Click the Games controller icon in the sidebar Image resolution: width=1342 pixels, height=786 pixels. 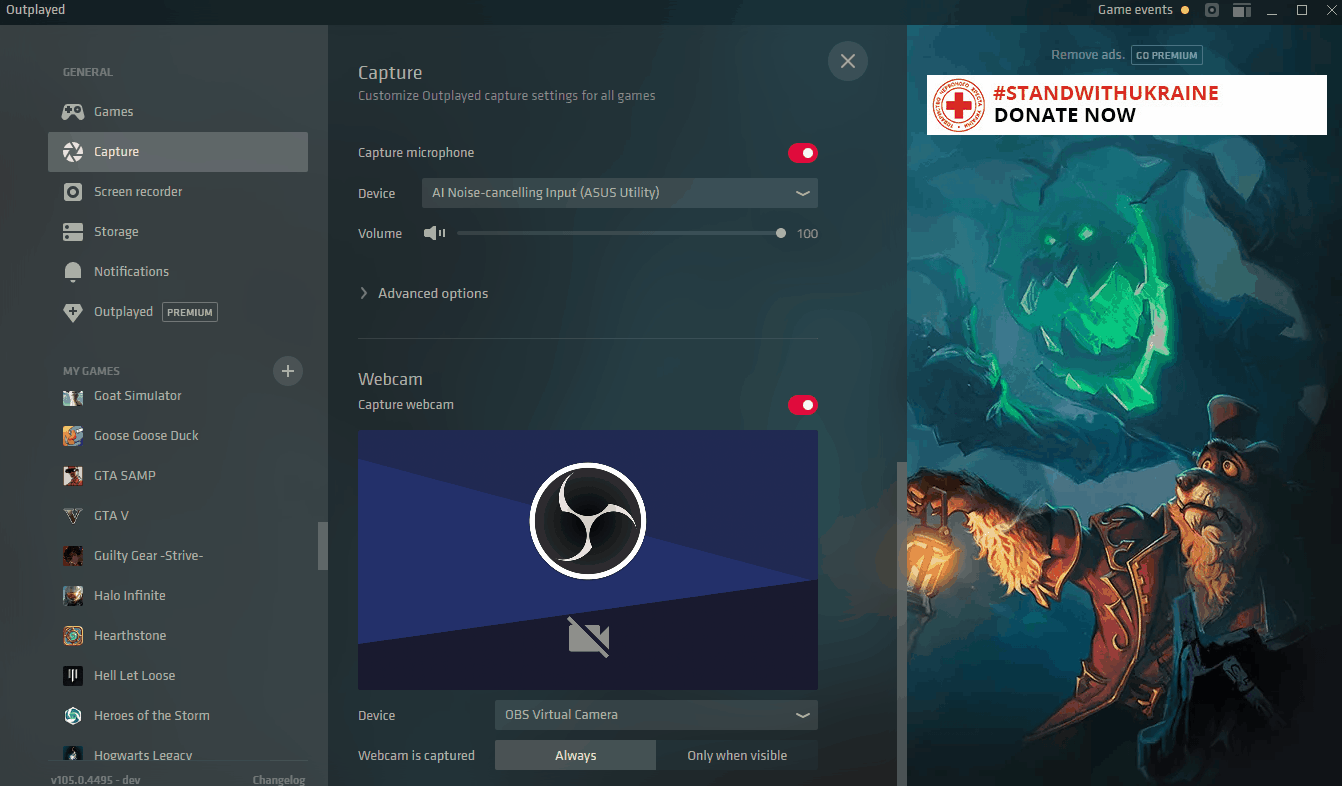coord(73,112)
